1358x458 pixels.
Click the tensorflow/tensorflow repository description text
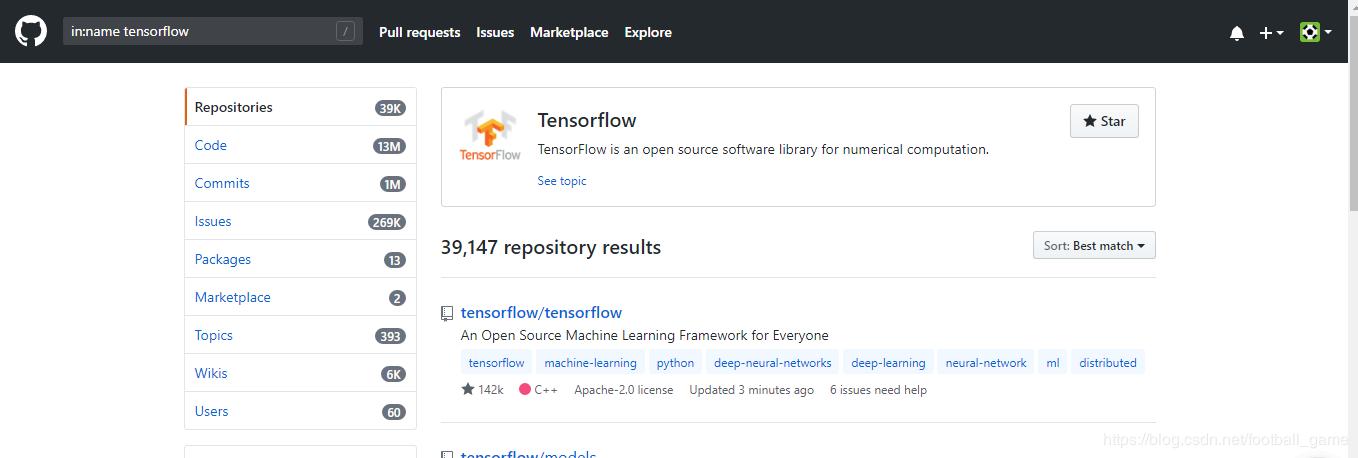coord(645,336)
